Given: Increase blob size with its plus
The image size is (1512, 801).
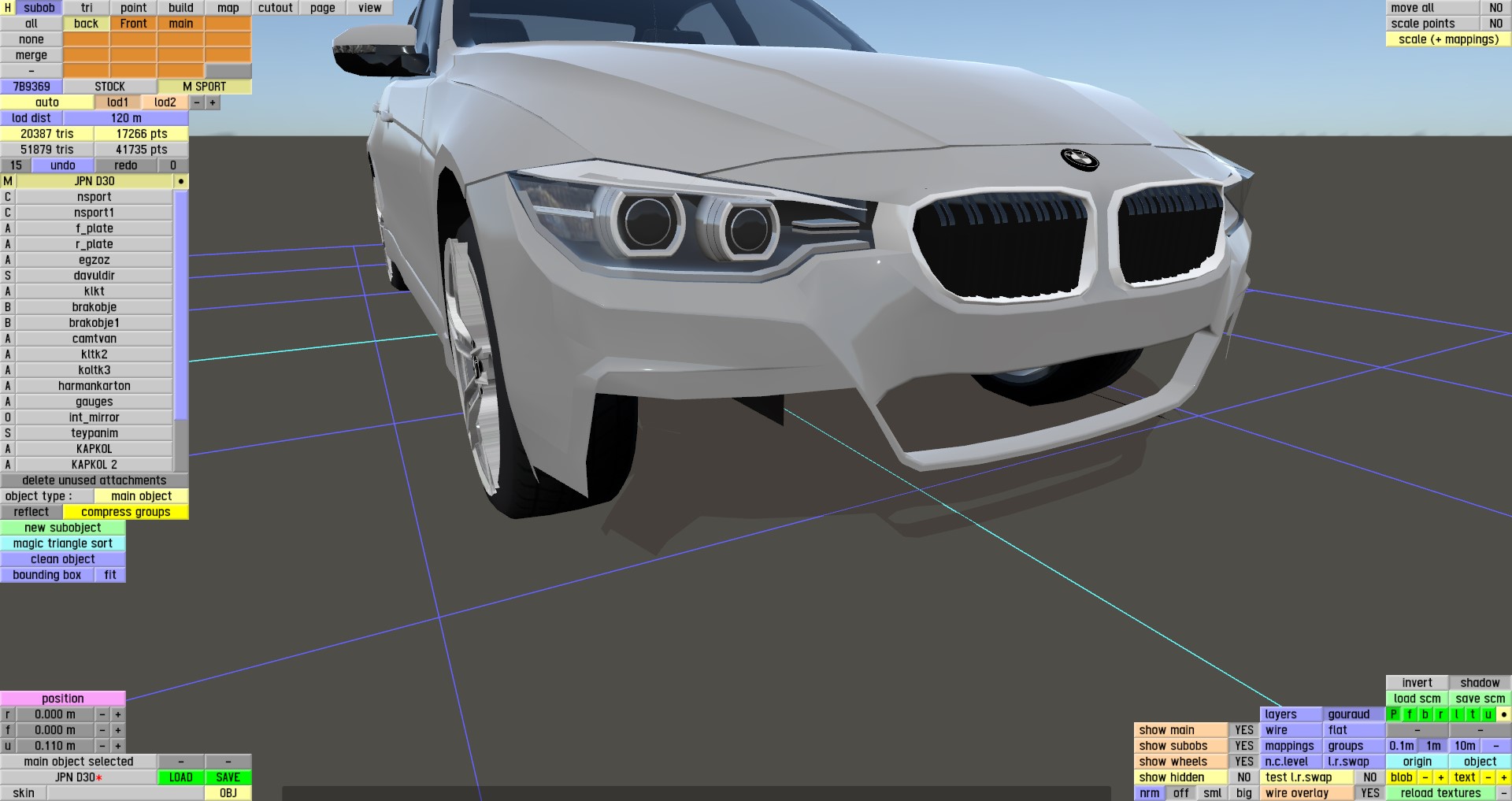Looking at the screenshot, I should (1441, 777).
